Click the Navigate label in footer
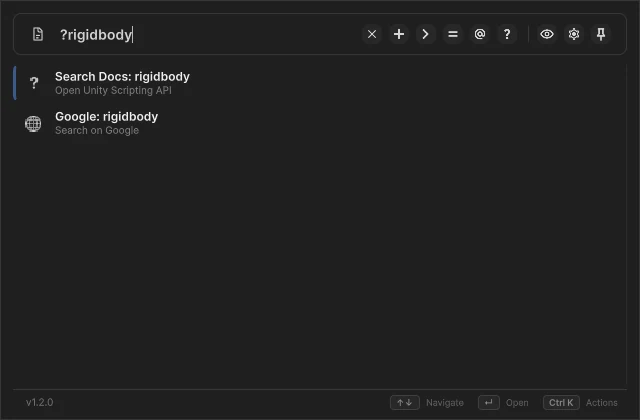The height and width of the screenshot is (420, 640). tap(445, 403)
